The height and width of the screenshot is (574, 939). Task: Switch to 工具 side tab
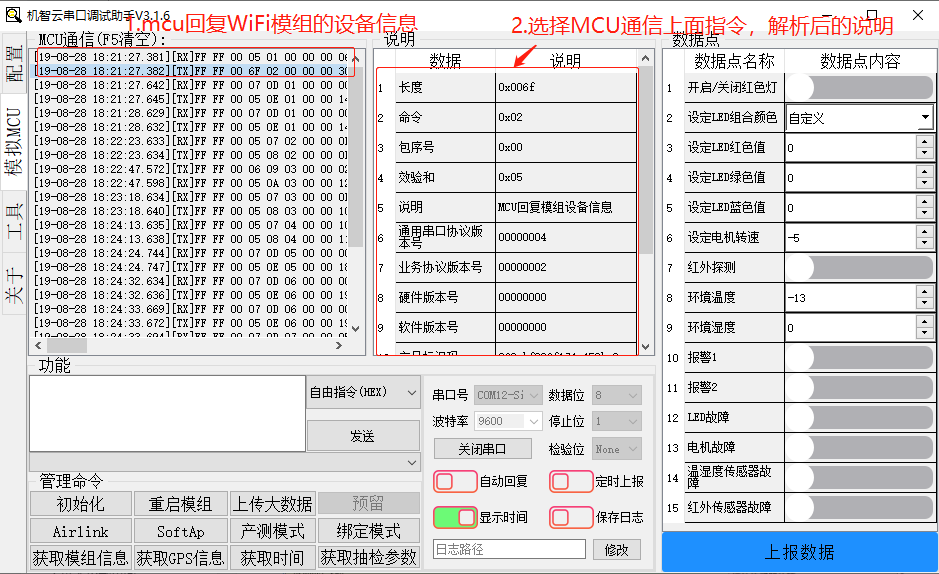pyautogui.click(x=14, y=220)
